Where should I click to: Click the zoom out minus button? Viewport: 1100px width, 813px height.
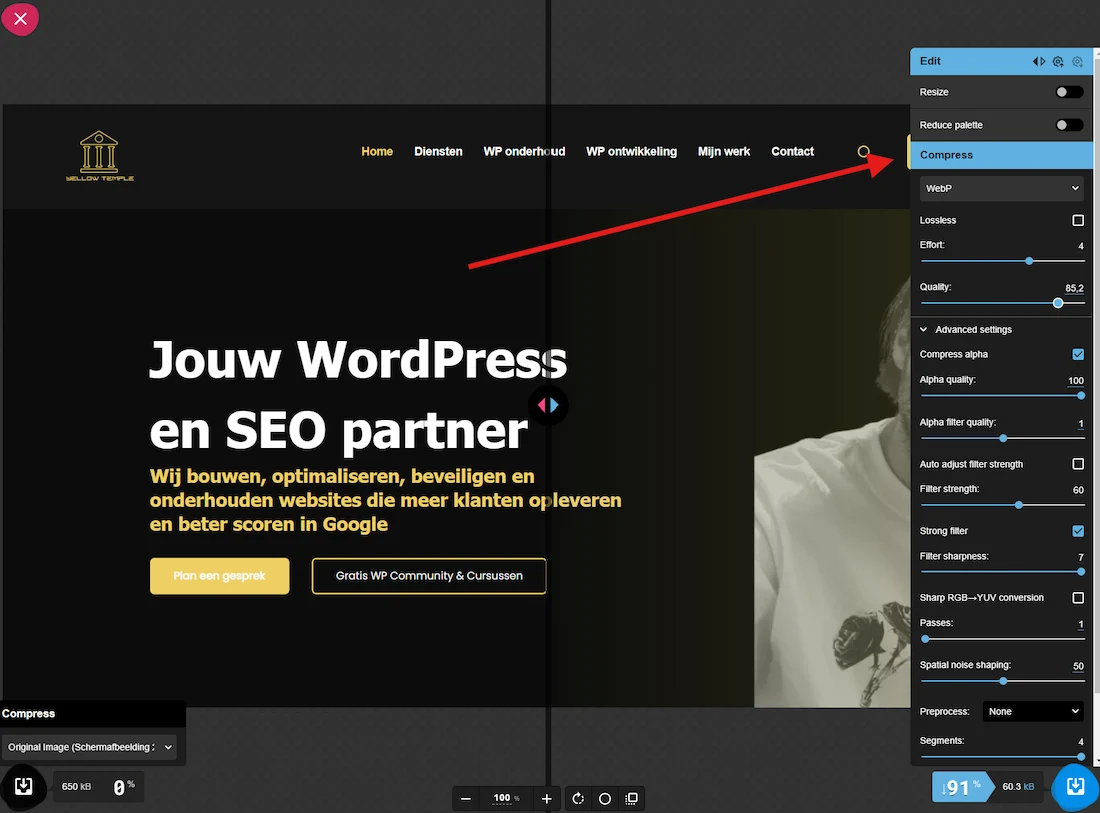(465, 799)
